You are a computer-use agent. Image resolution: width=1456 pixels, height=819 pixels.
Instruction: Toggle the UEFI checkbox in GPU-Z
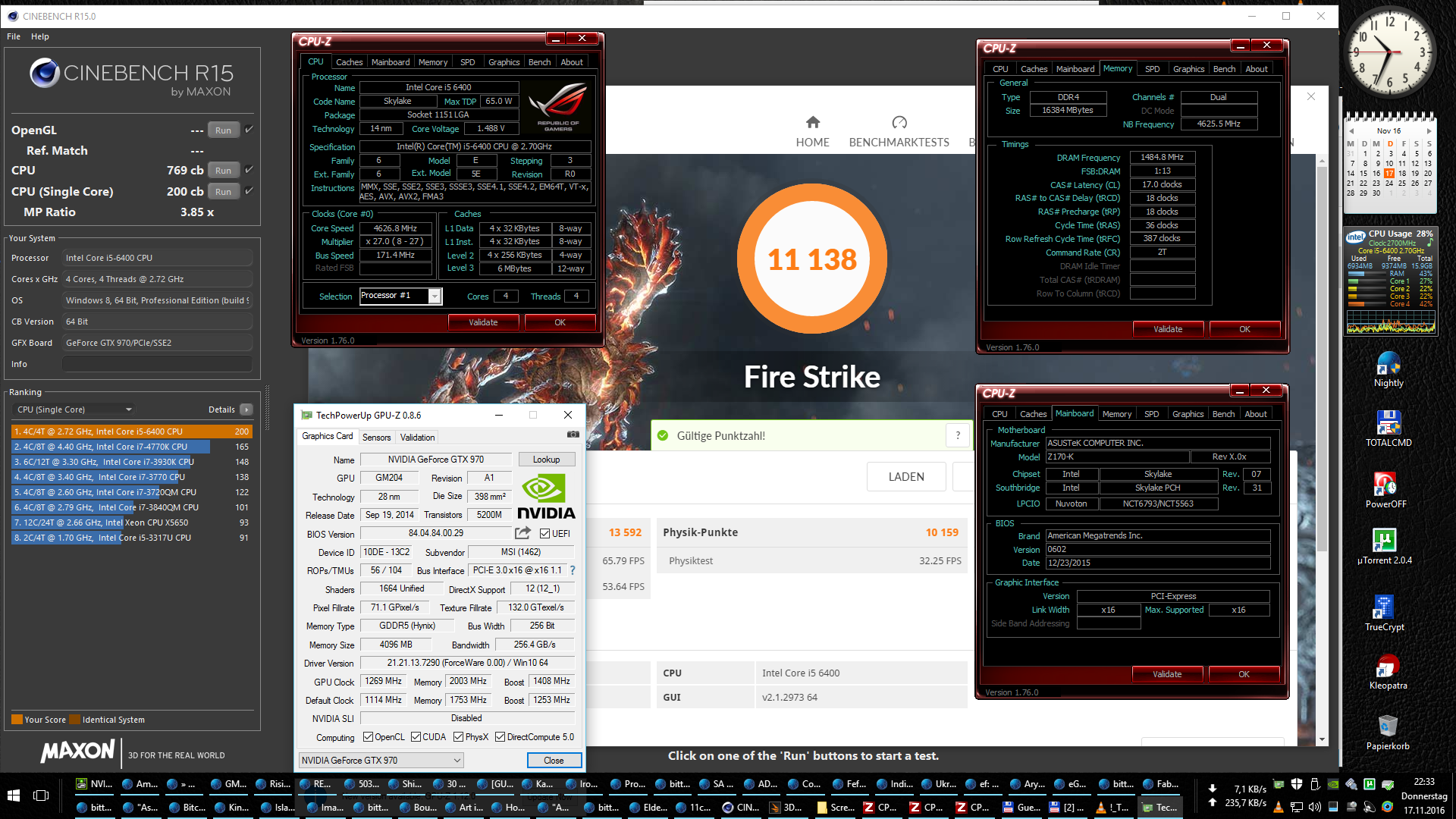point(544,534)
